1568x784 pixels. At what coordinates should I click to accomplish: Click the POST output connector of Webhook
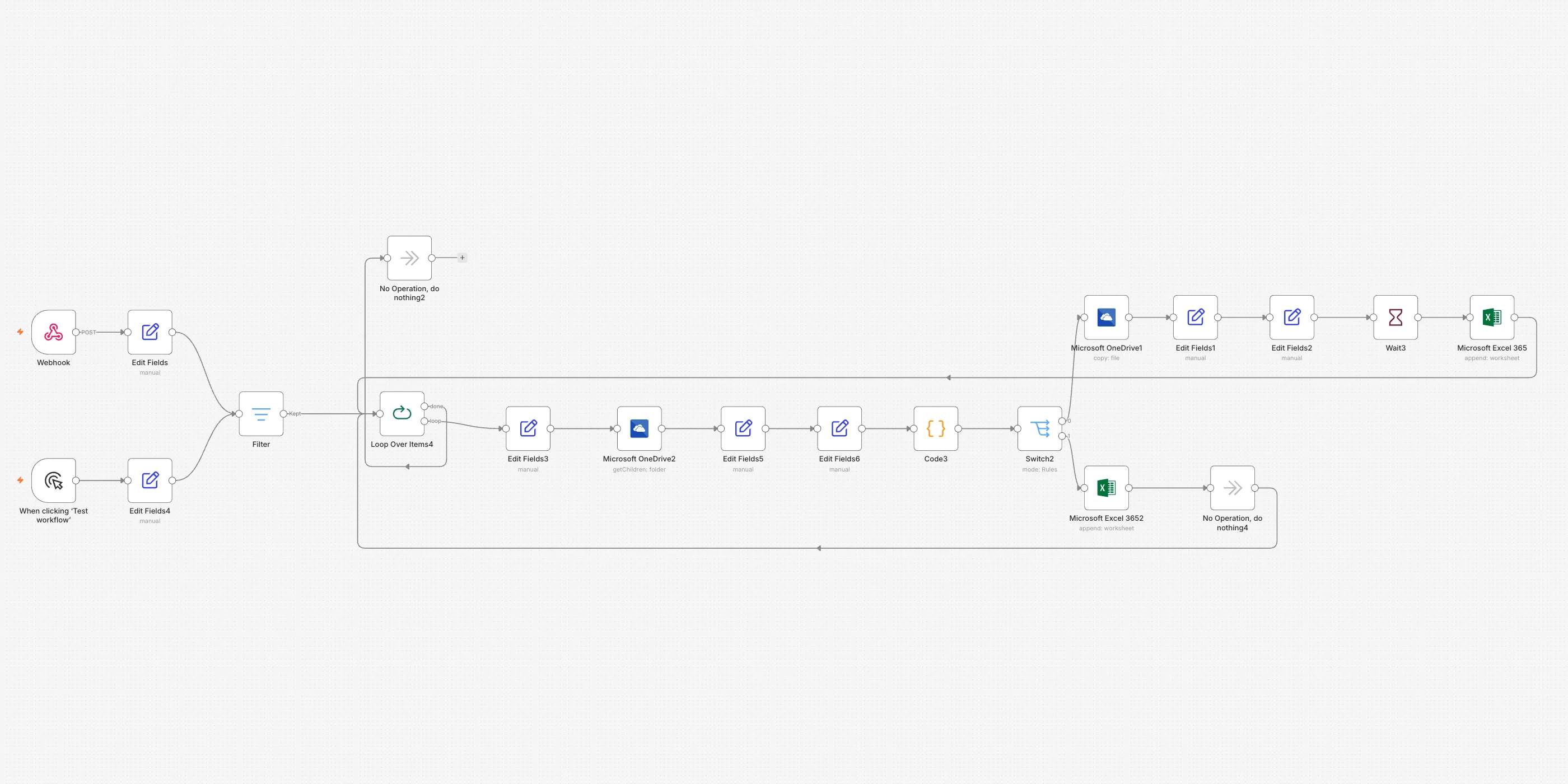(x=76, y=332)
